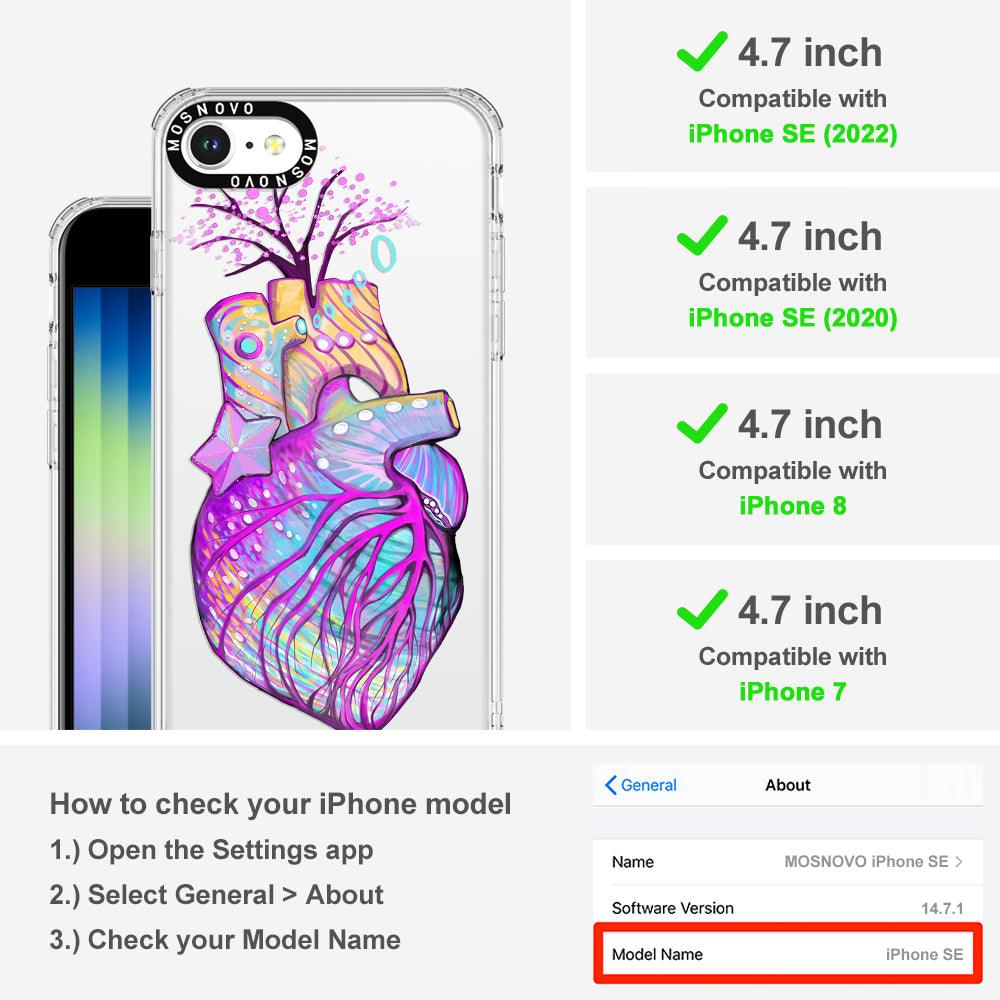This screenshot has height=1000, width=1000.
Task: Open the Name row chevron for MOSNOVO iPhone SE
Action: pyautogui.click(x=959, y=862)
